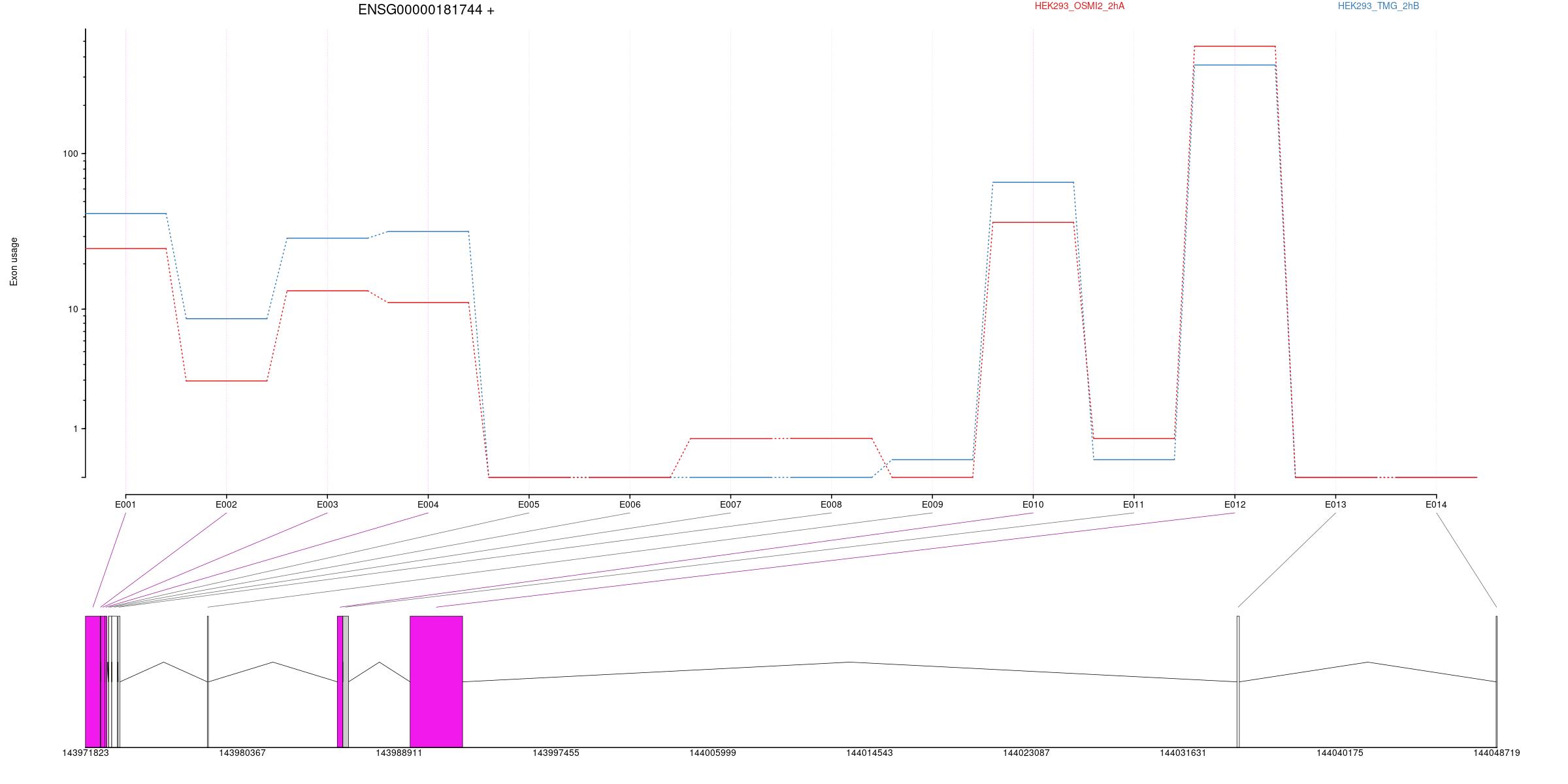The height and width of the screenshot is (784, 1568).
Task: Click the red line segment above E002
Action: [226, 381]
